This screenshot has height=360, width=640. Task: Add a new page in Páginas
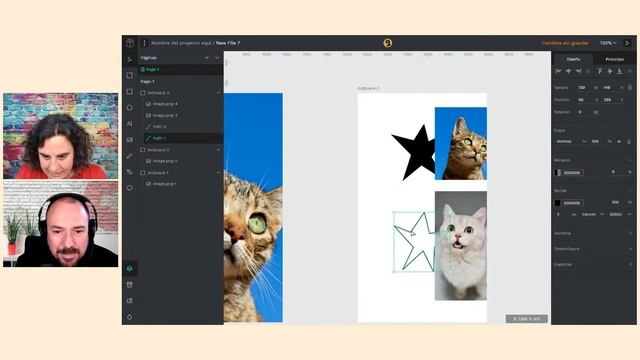207,58
